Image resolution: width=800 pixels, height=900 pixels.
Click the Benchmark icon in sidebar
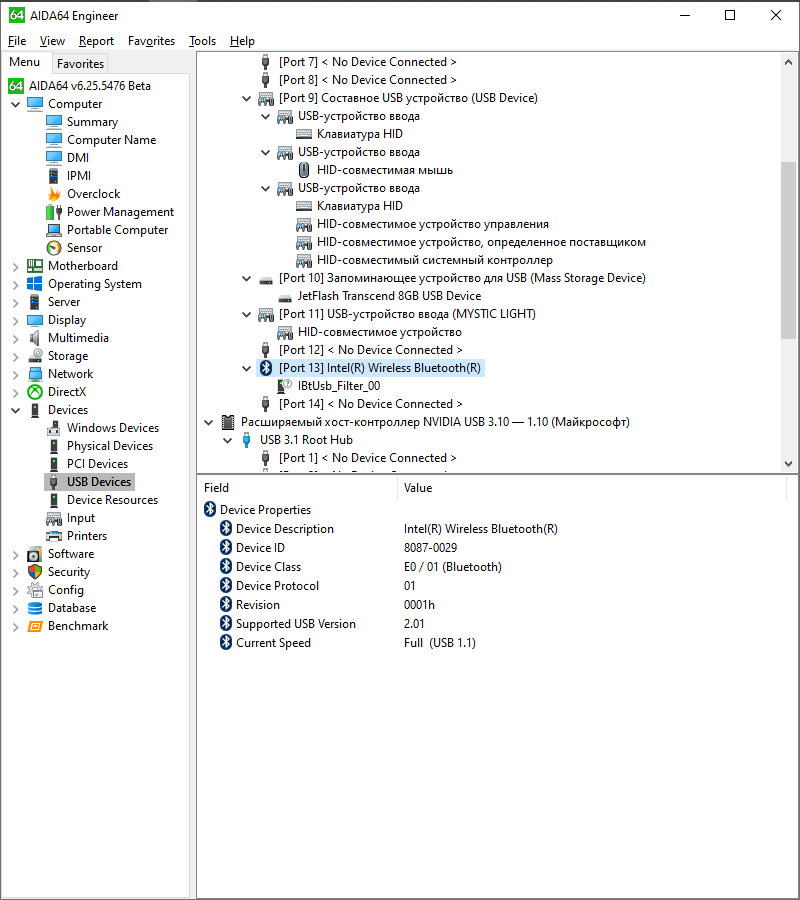(x=35, y=626)
